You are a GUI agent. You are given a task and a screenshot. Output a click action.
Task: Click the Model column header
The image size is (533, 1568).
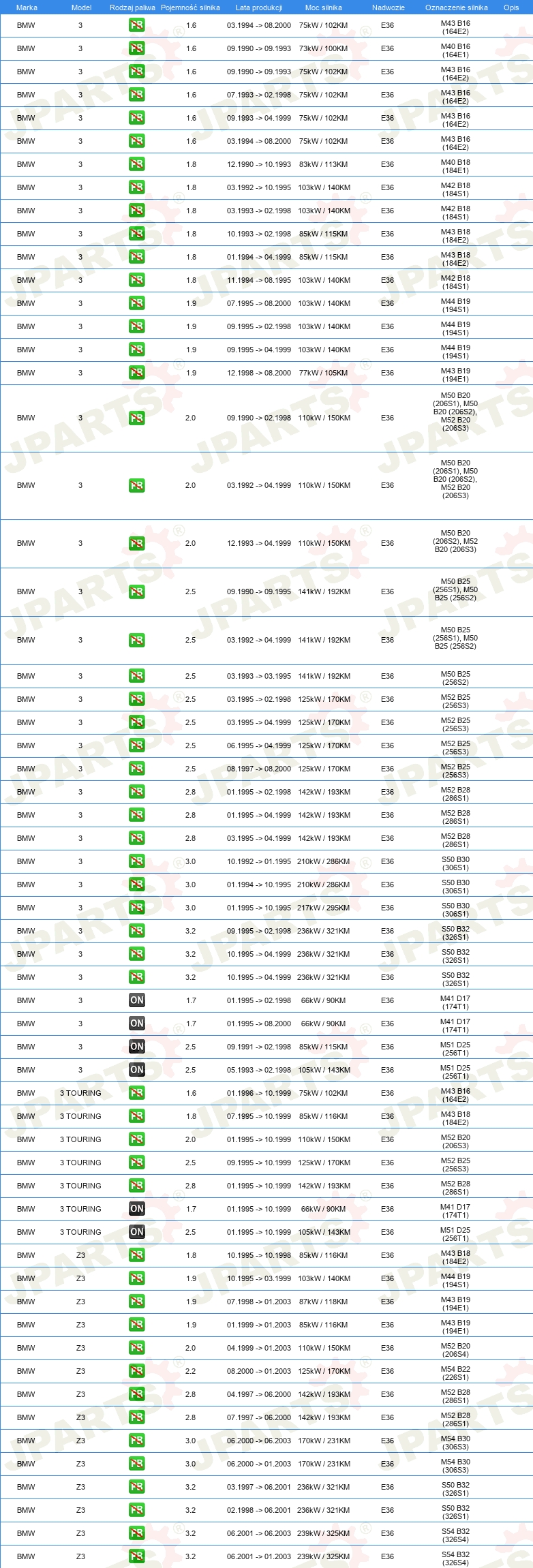pyautogui.click(x=81, y=7)
